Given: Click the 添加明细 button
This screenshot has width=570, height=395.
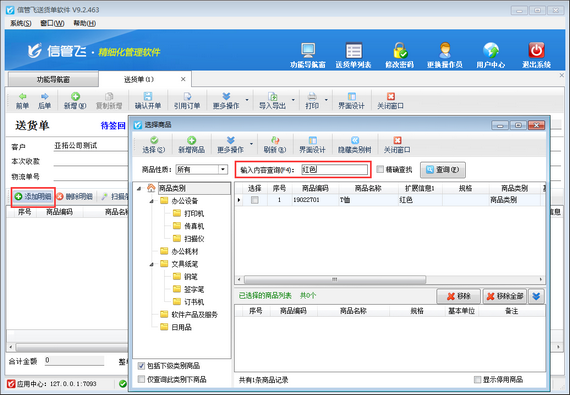Looking at the screenshot, I should coord(33,197).
